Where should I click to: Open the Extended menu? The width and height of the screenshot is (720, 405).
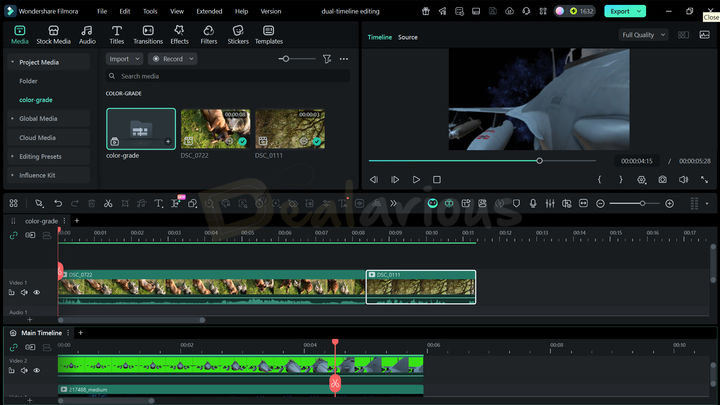point(209,11)
